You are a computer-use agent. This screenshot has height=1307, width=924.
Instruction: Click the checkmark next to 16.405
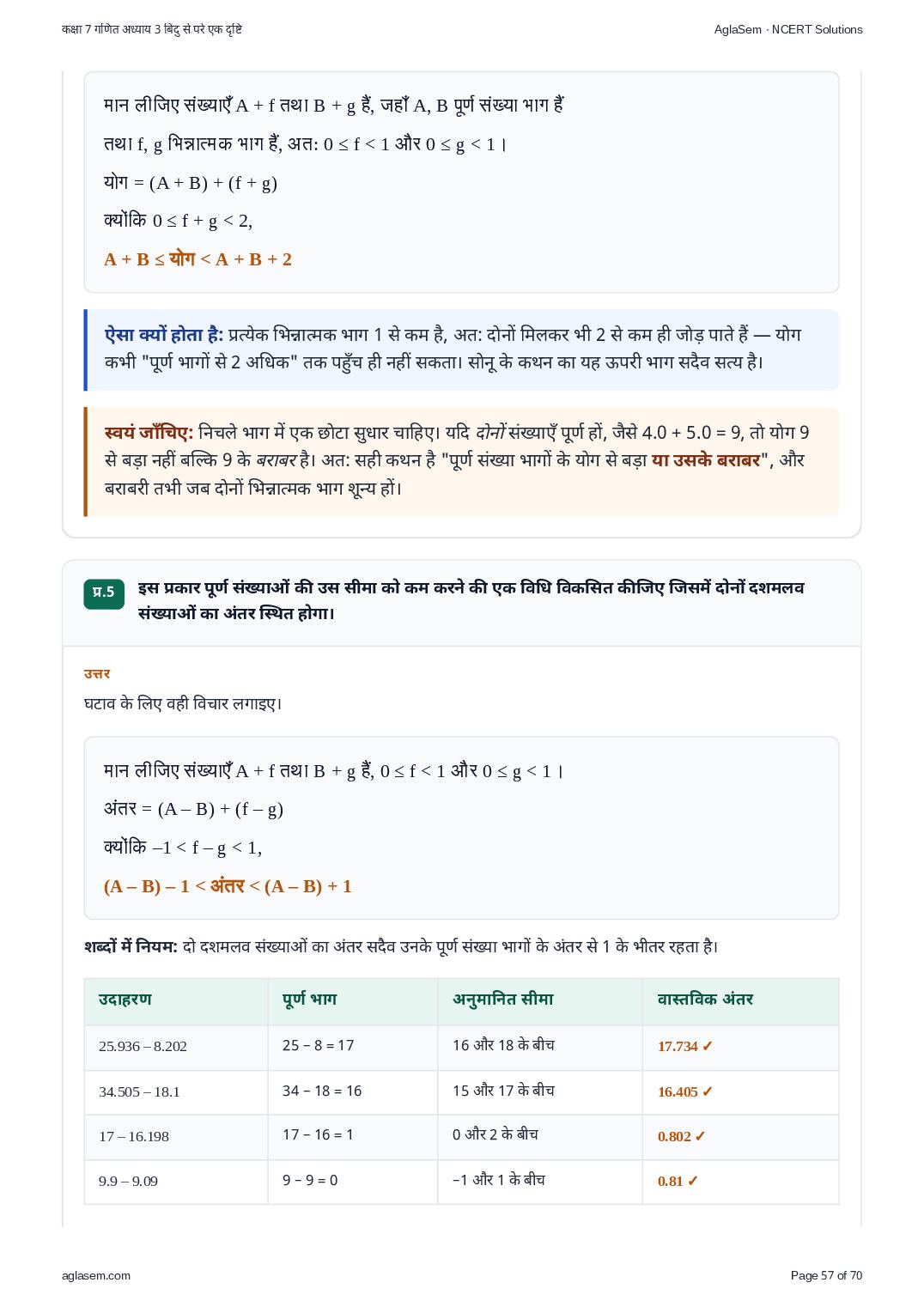click(x=708, y=1091)
